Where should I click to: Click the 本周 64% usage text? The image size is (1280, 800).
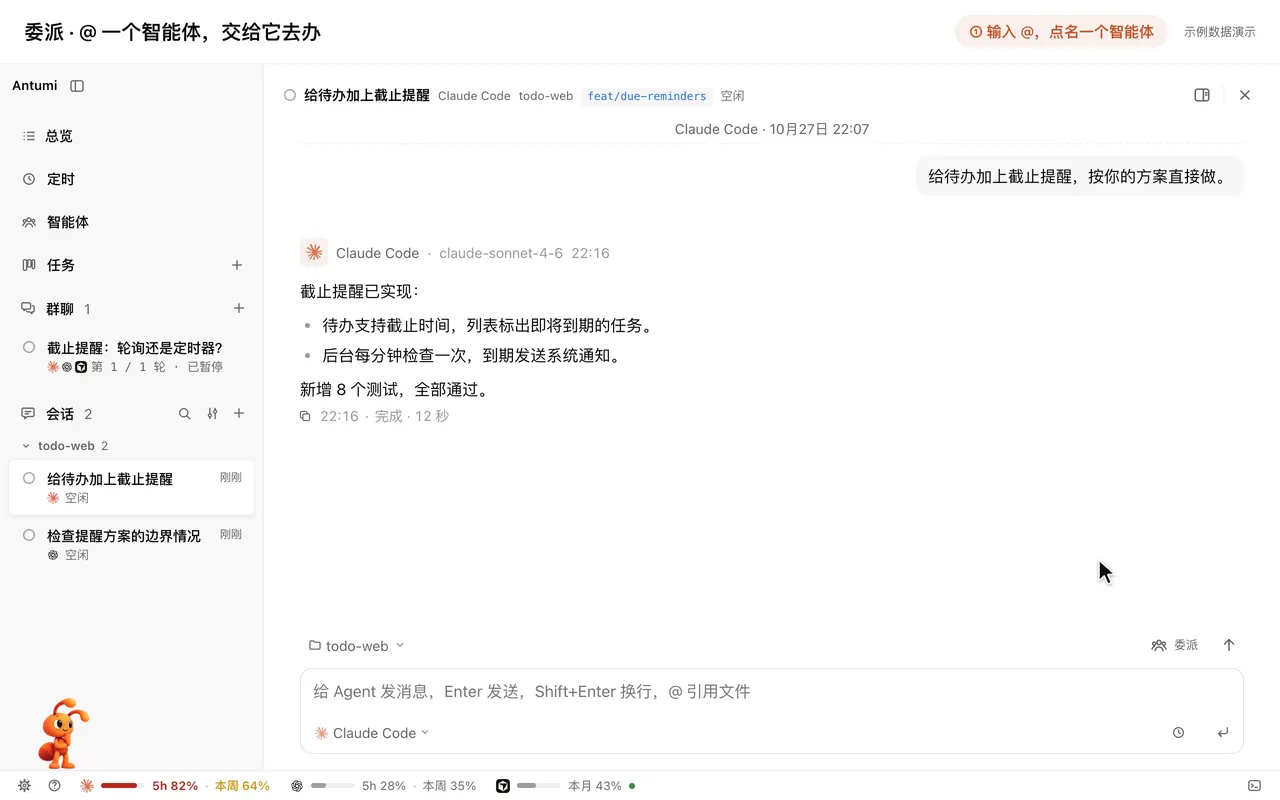pos(242,786)
